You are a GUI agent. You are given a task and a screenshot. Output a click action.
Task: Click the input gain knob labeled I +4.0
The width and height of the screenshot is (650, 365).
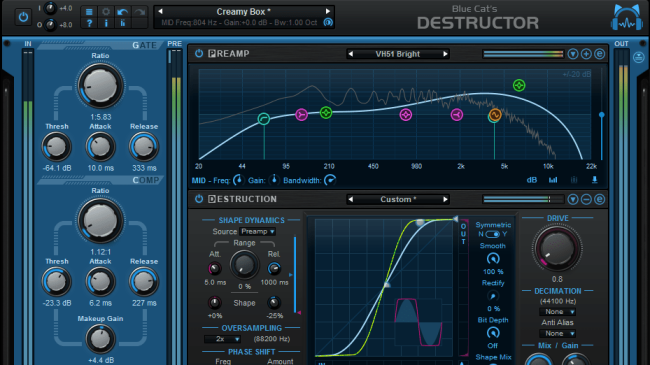[x=50, y=8]
